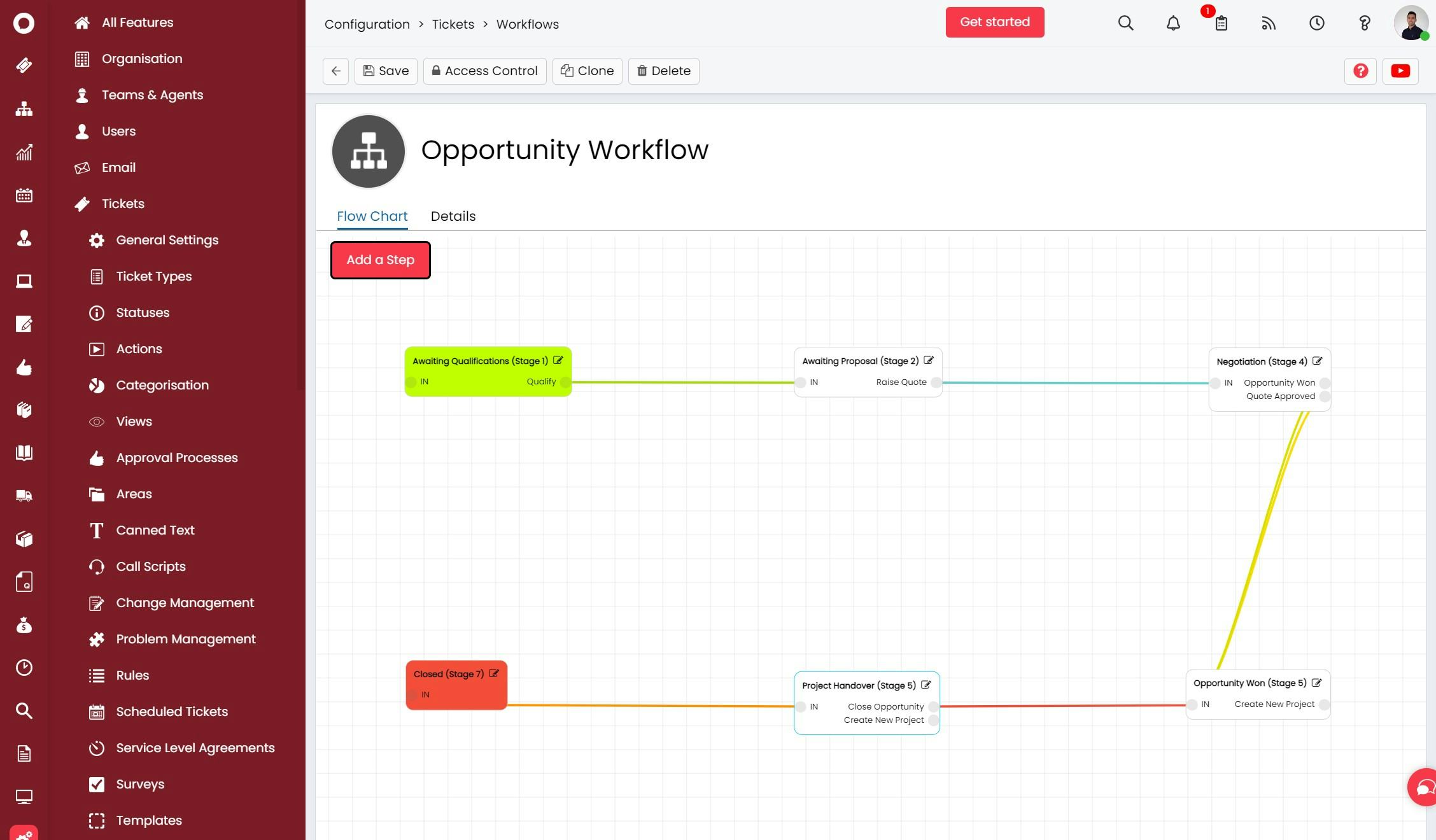
Task: Switch to the Details tab
Action: coord(453,216)
